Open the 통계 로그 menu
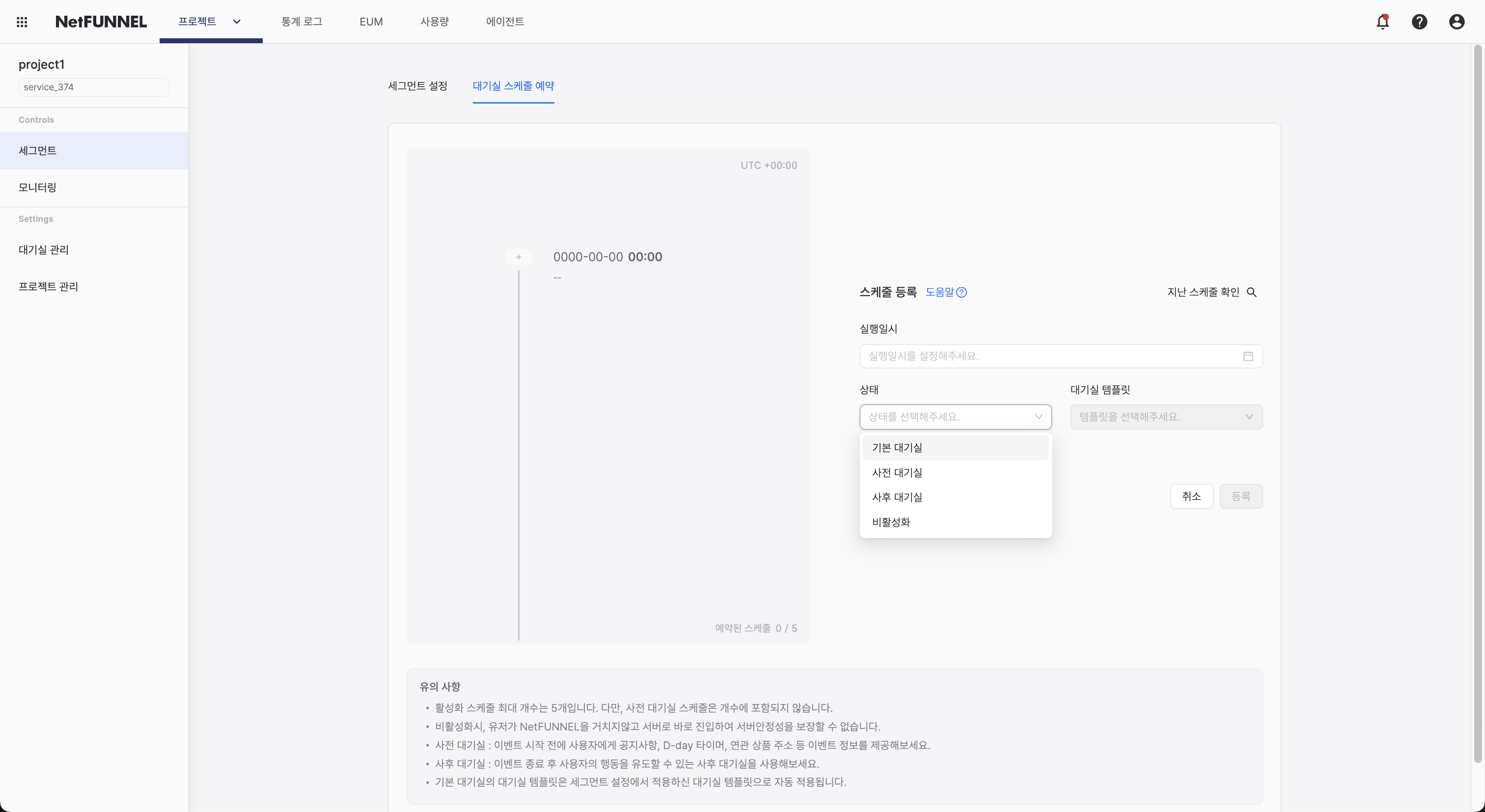The image size is (1485, 812). click(302, 21)
